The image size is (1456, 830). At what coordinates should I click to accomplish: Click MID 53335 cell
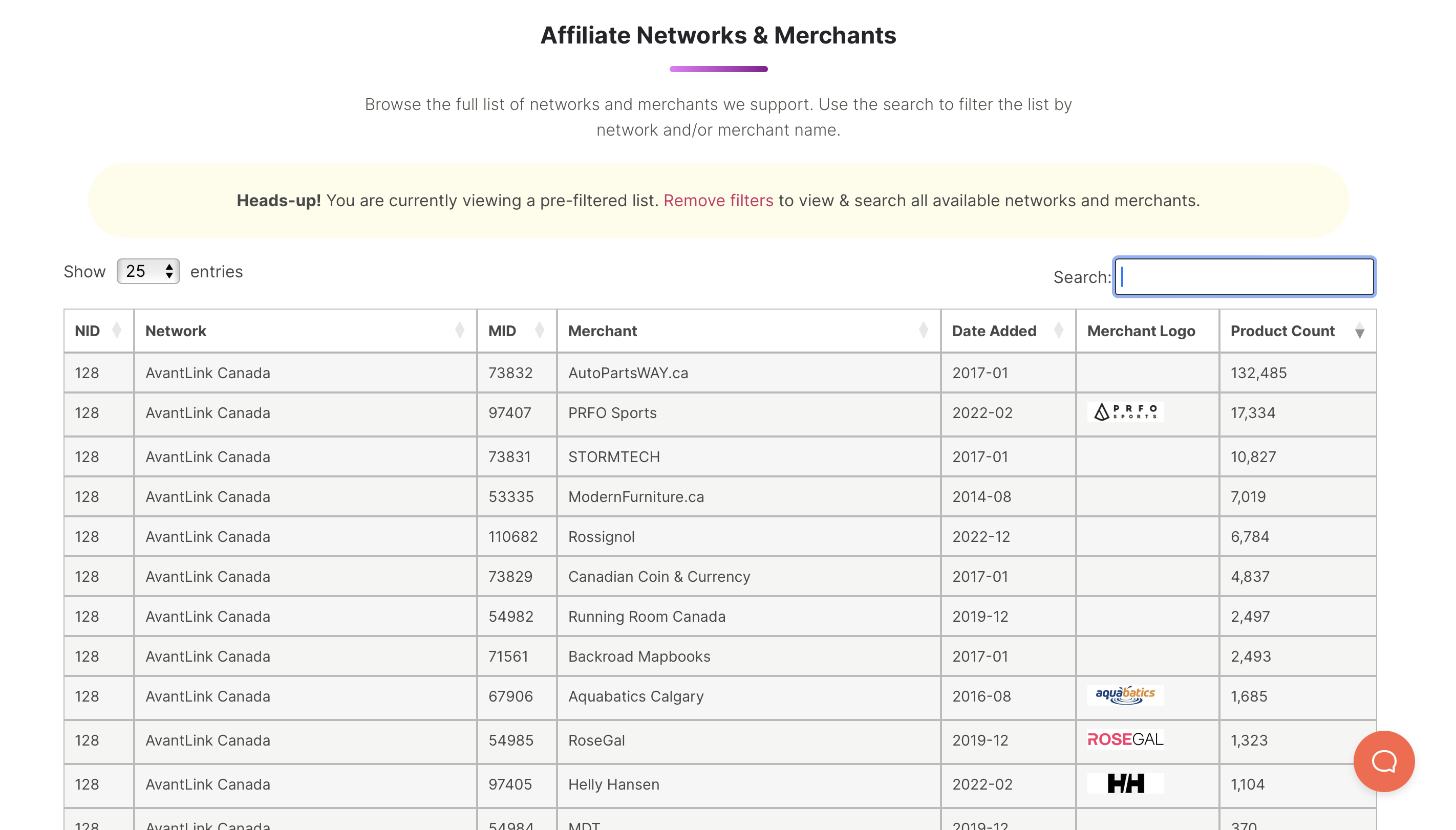coord(516,496)
